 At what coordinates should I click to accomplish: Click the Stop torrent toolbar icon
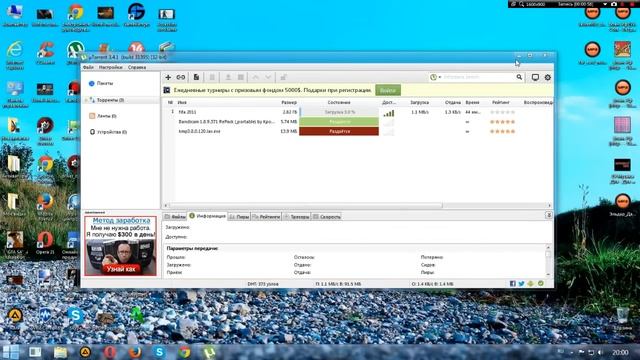pyautogui.click(x=241, y=77)
